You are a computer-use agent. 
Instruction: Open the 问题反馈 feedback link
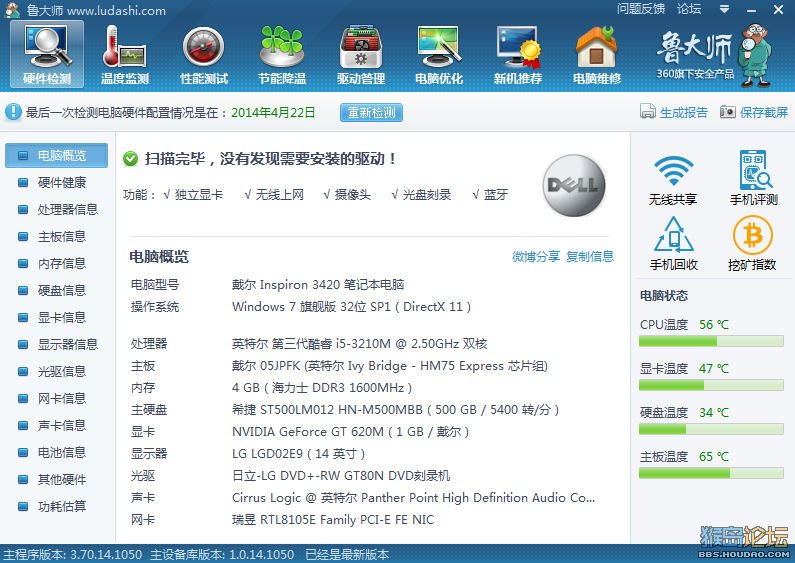(640, 9)
